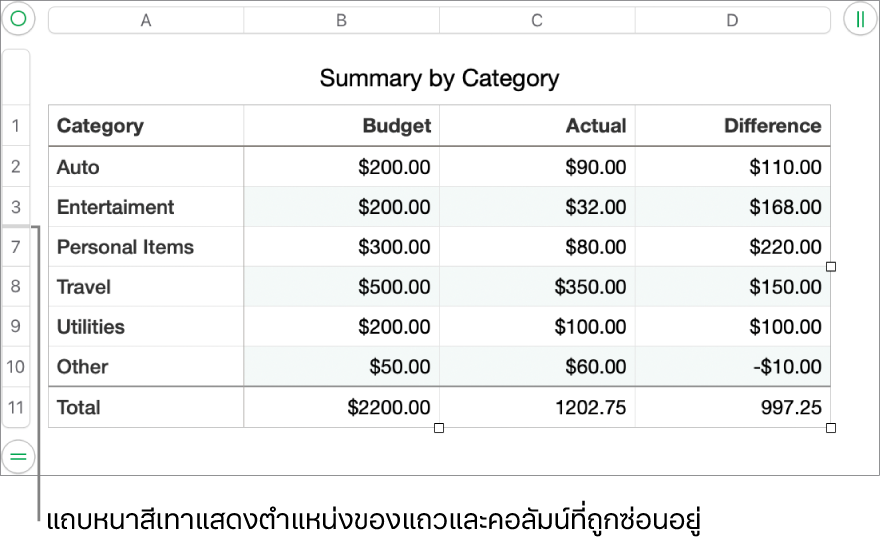The width and height of the screenshot is (880, 548).
Task: Select row 11 header
Action: click(x=16, y=407)
